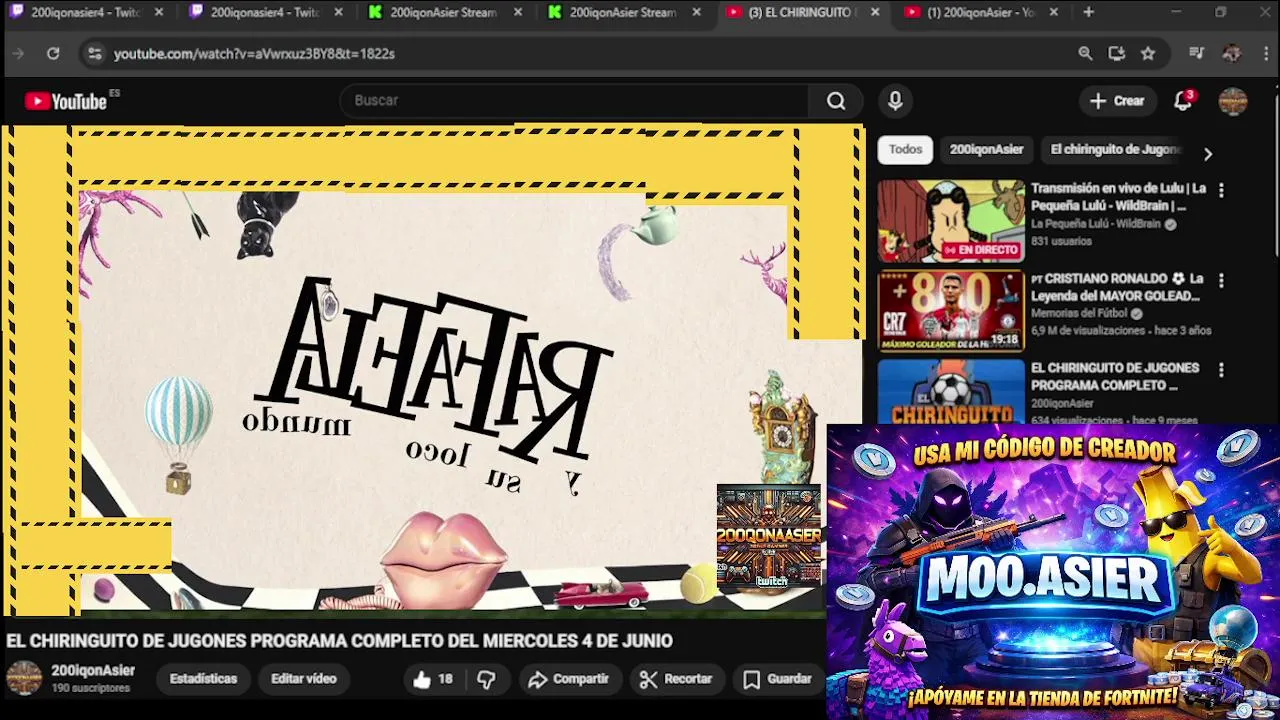The image size is (1280, 720).
Task: Click the address bar URL
Action: (x=254, y=54)
